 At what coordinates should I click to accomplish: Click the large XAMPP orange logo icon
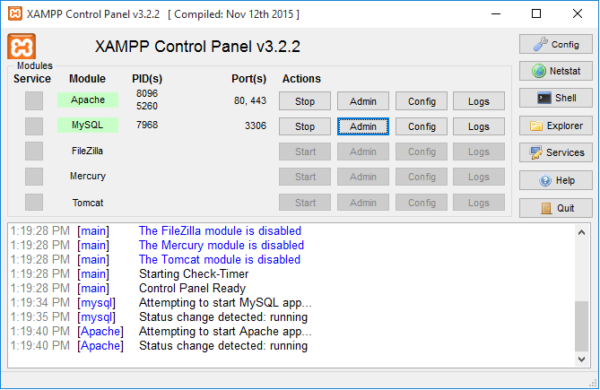(21, 47)
